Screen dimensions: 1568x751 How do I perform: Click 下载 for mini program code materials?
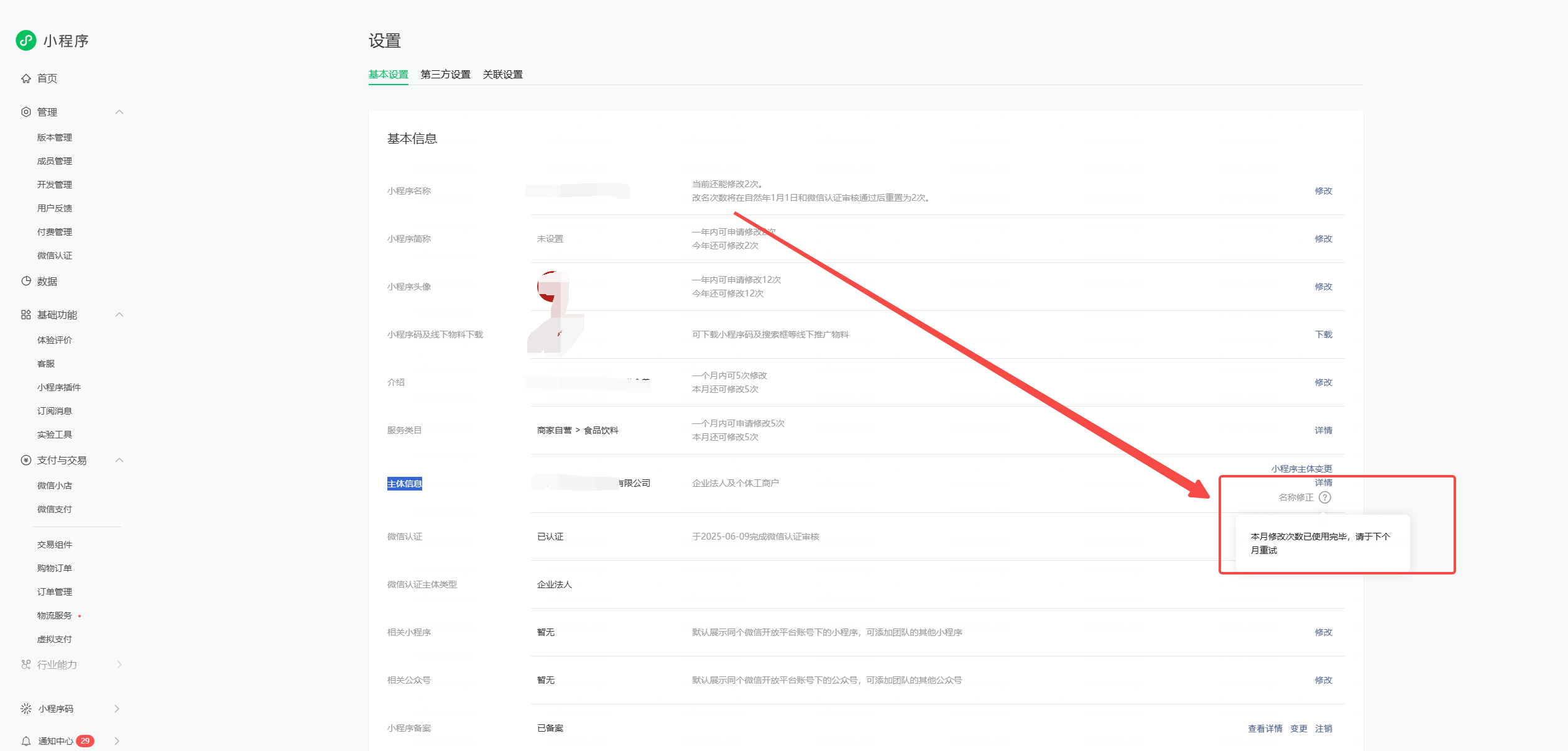(x=1323, y=334)
